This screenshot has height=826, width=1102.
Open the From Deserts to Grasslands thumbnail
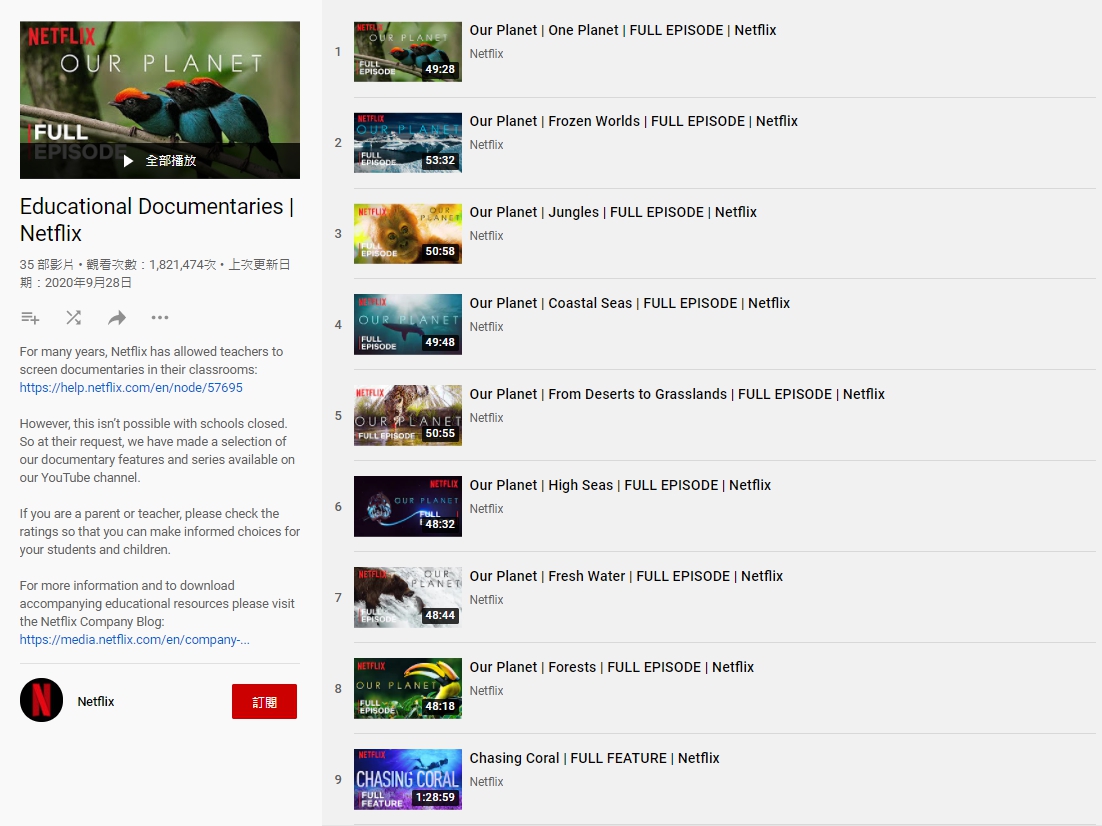408,415
